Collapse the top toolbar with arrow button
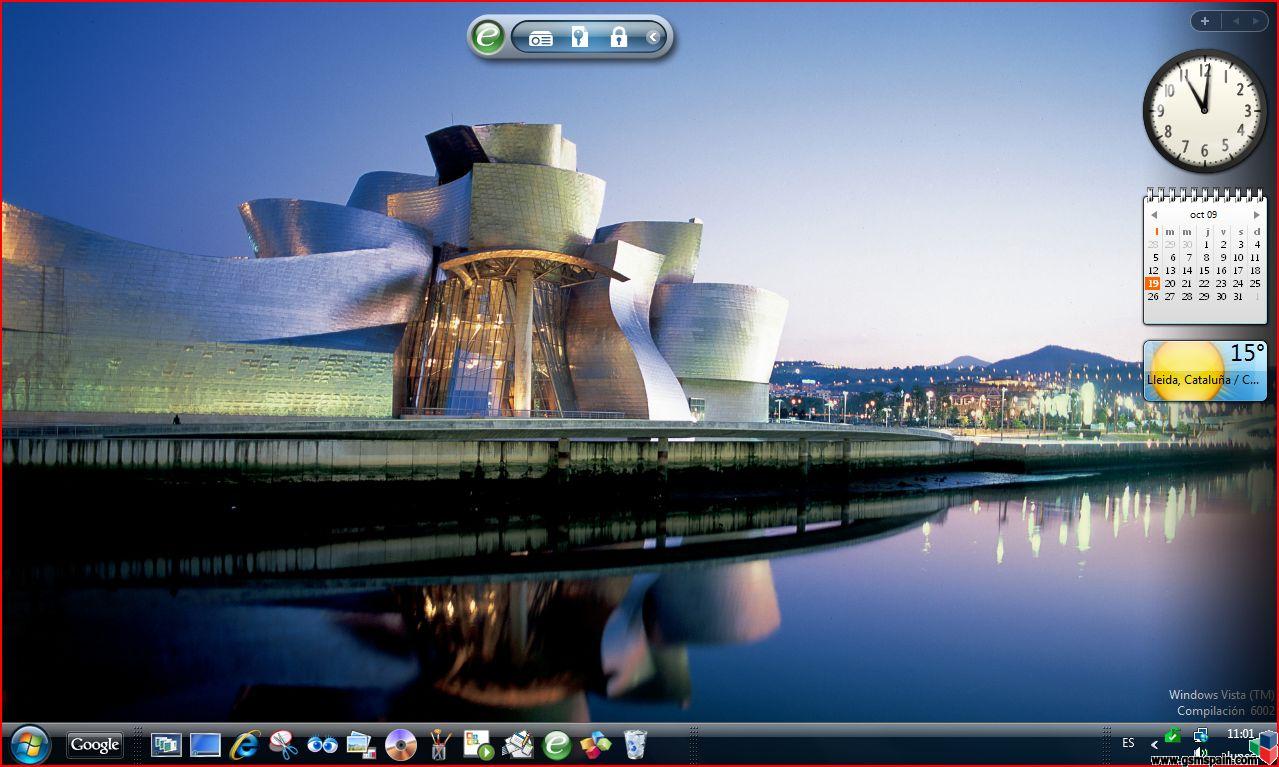The image size is (1279, 767). tap(653, 38)
